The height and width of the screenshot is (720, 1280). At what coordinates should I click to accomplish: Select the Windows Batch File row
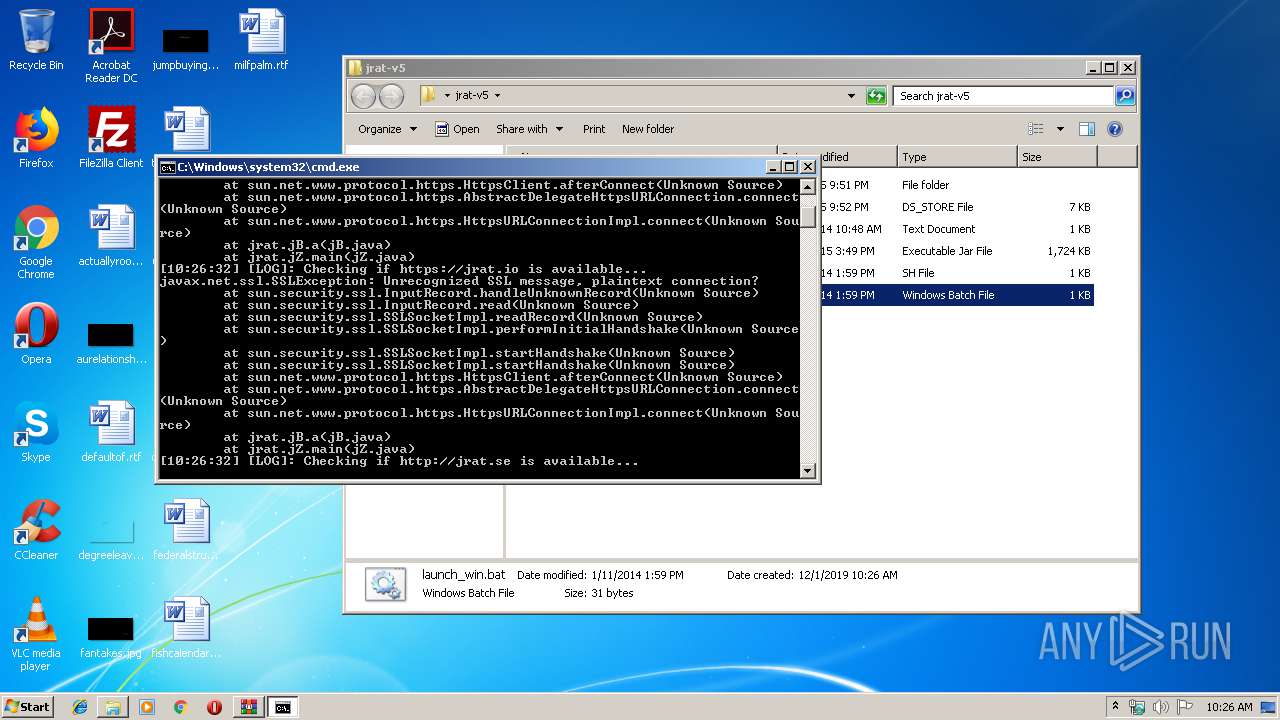coord(957,295)
